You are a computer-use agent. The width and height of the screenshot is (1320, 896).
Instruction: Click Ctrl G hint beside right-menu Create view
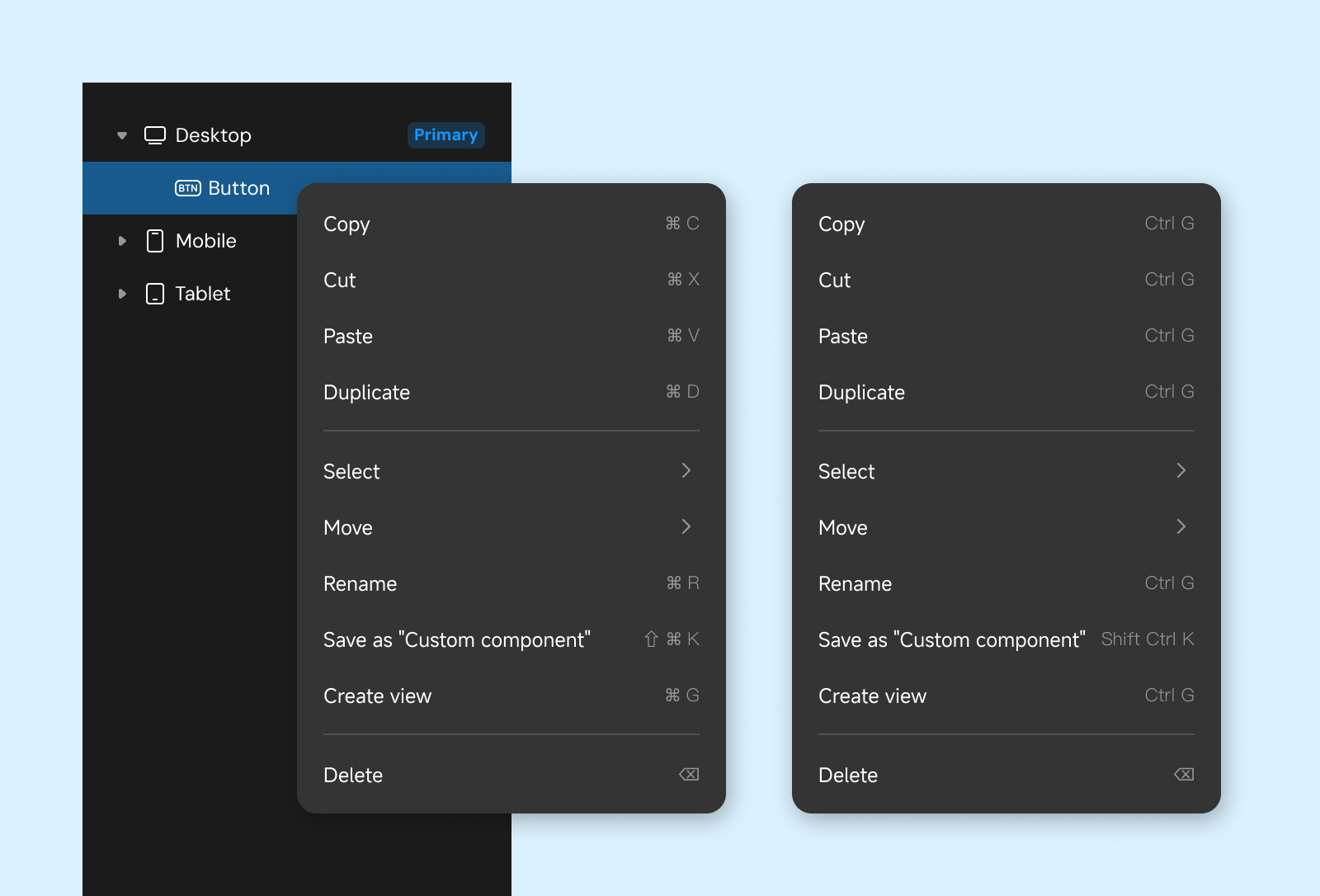point(1170,696)
